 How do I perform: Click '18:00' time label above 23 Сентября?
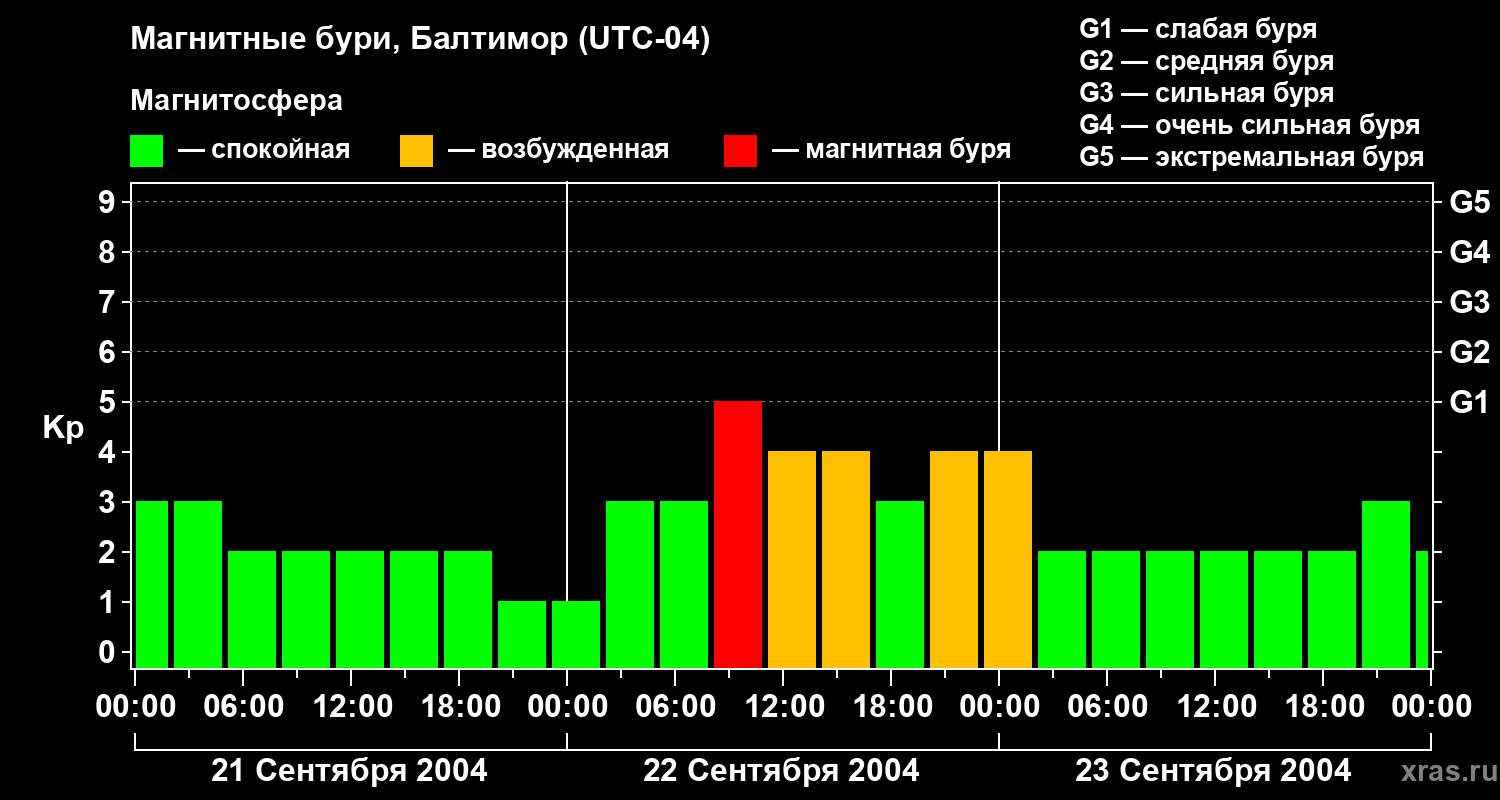[x=1325, y=708]
